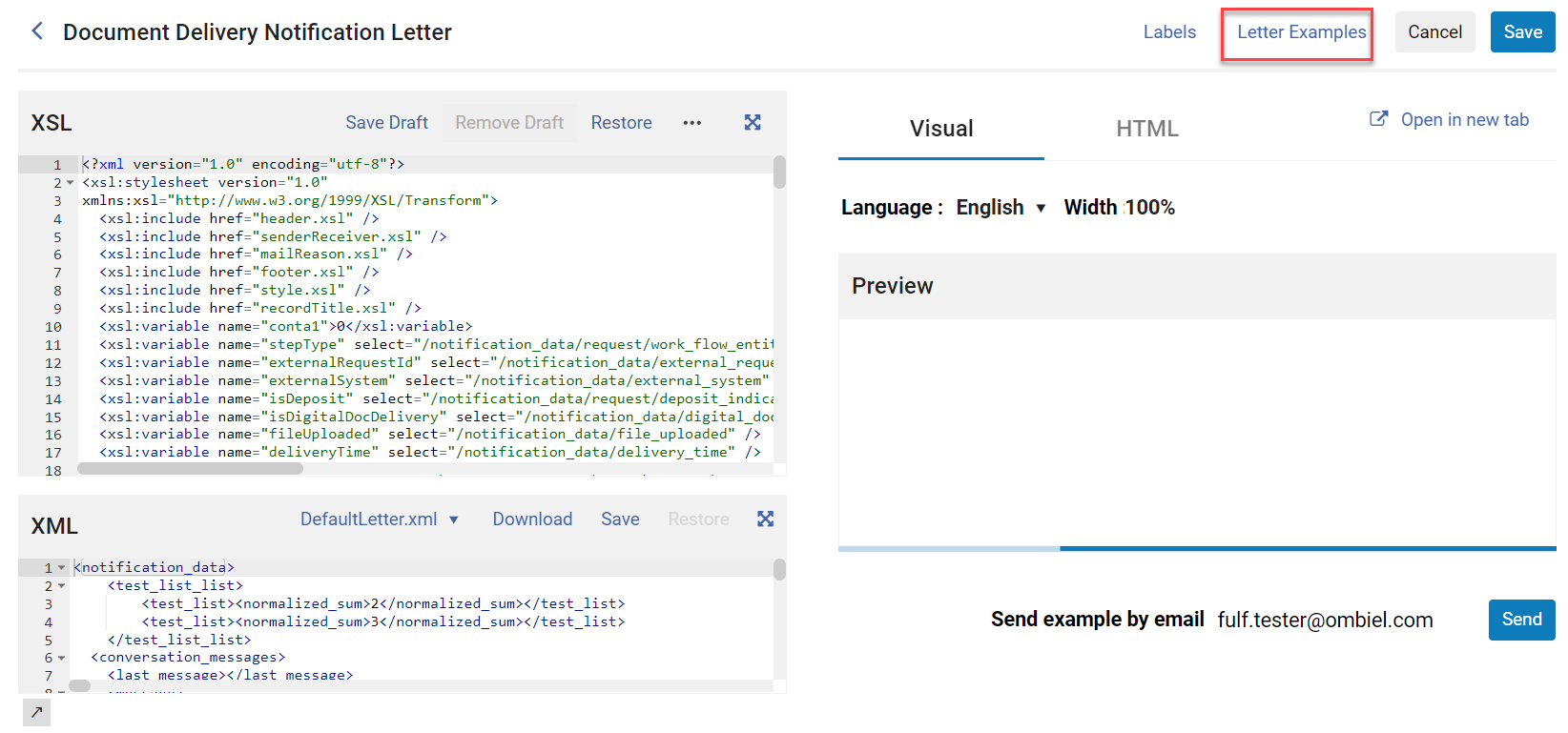Collapse XML fold at line 6 conversation_messages
Screen dimensions: 1568x733
(x=62, y=658)
